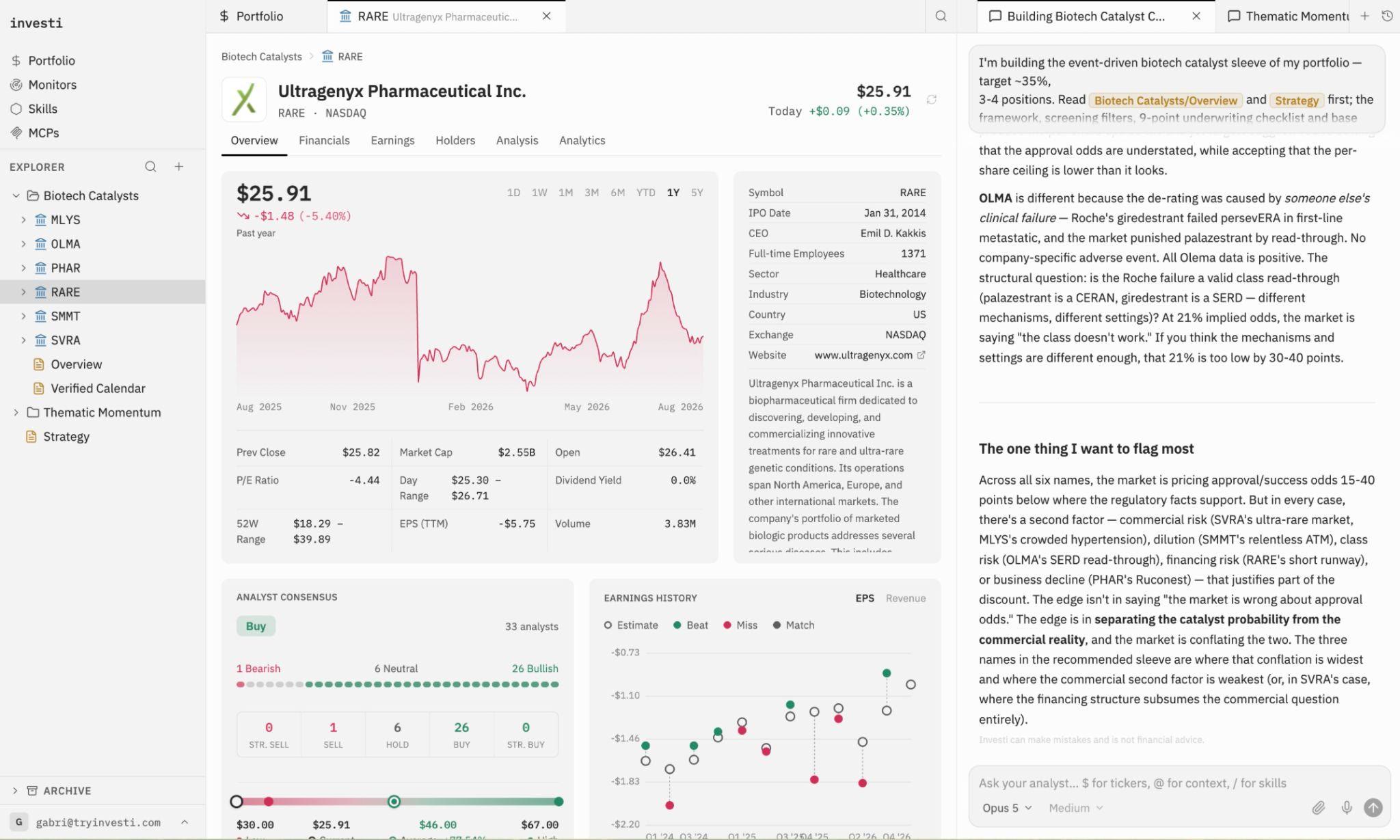Click Biotech Catalysts breadcrumb link
The height and width of the screenshot is (840, 1400).
[261, 56]
